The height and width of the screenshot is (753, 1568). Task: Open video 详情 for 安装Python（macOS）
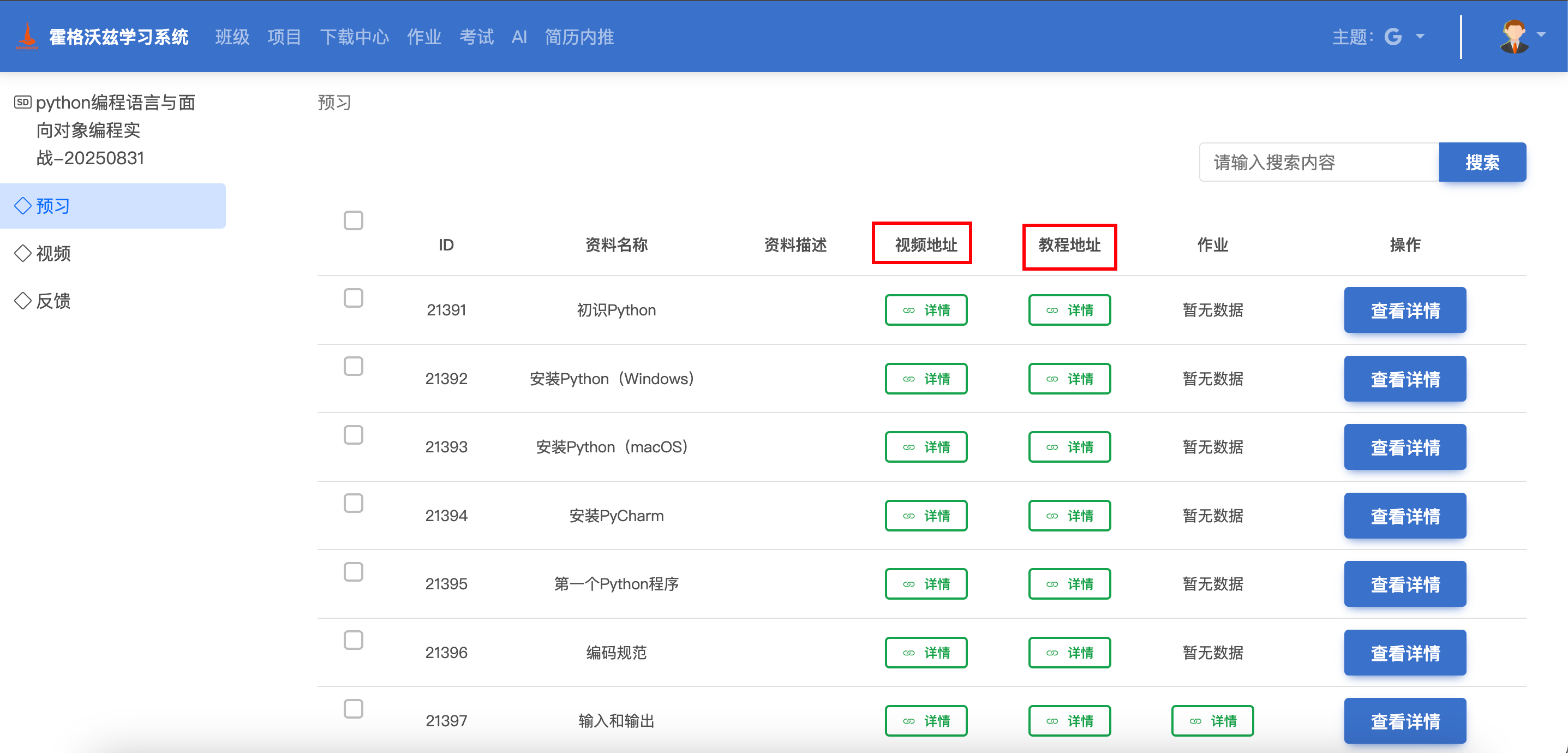pos(926,447)
